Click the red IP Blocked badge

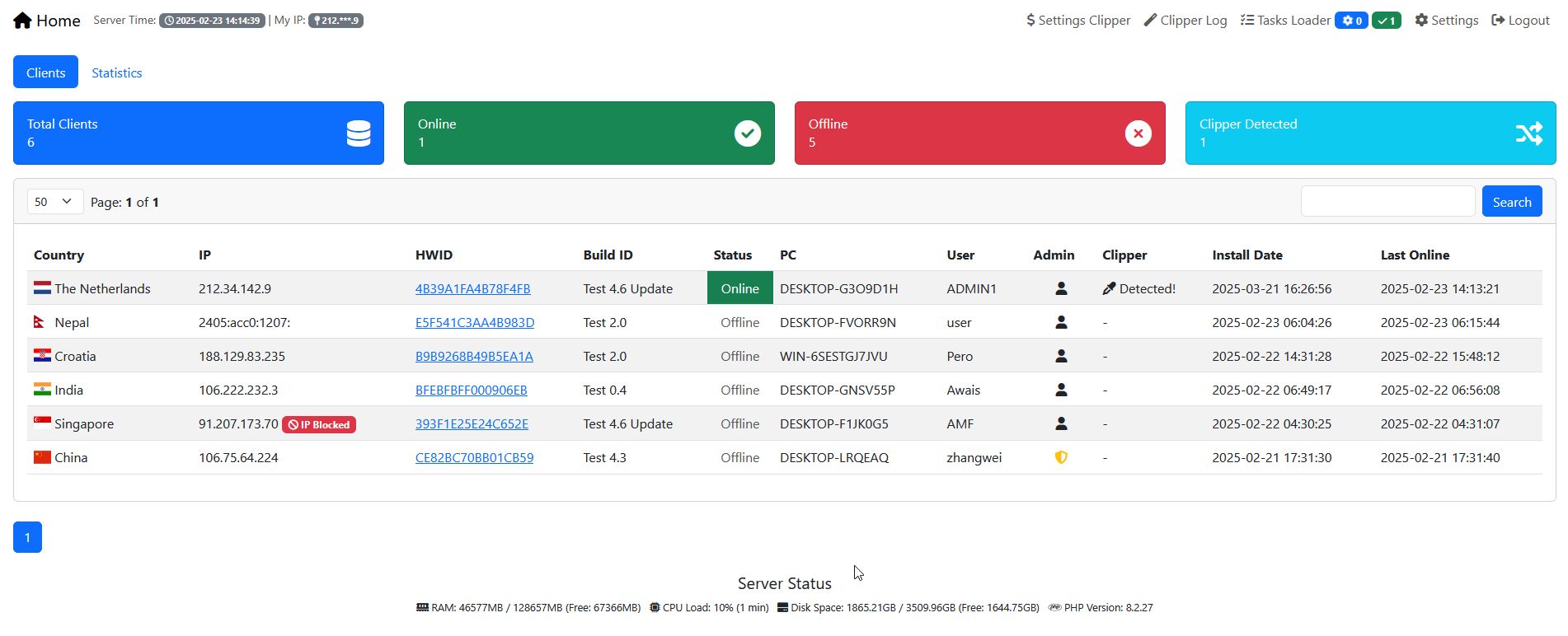click(x=319, y=424)
